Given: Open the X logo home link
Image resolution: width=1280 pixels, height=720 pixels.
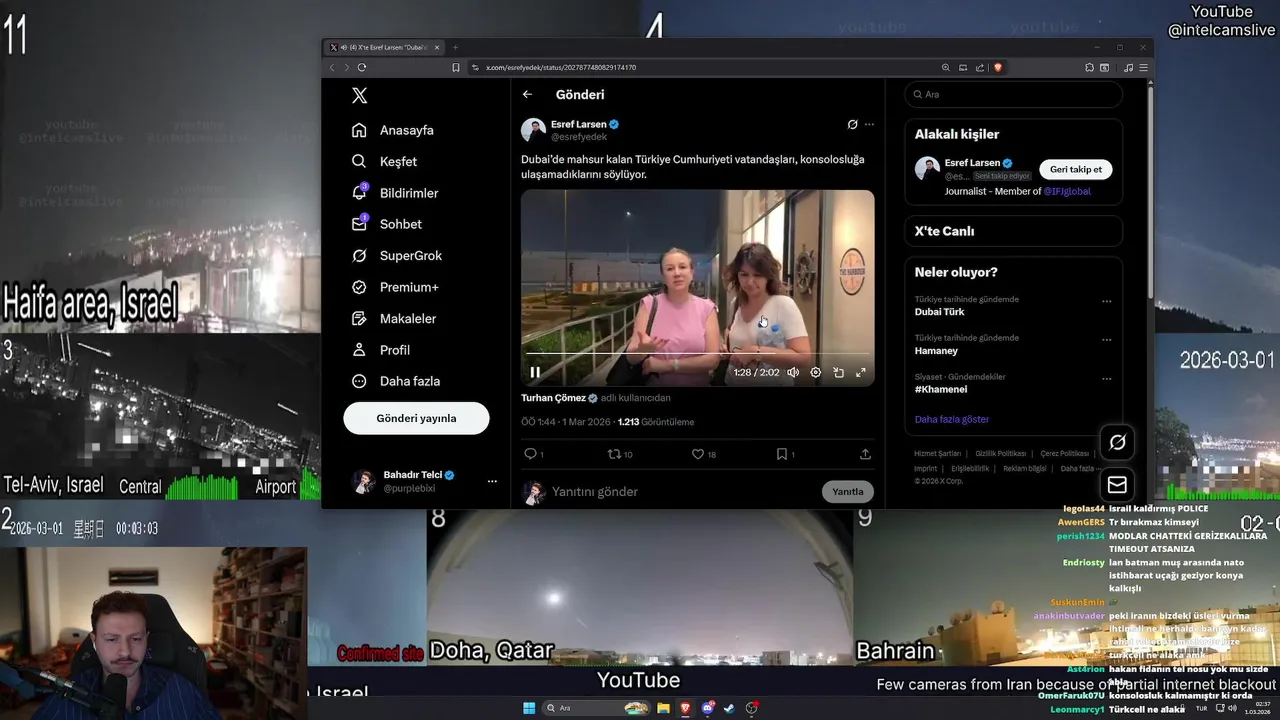Looking at the screenshot, I should [x=360, y=95].
